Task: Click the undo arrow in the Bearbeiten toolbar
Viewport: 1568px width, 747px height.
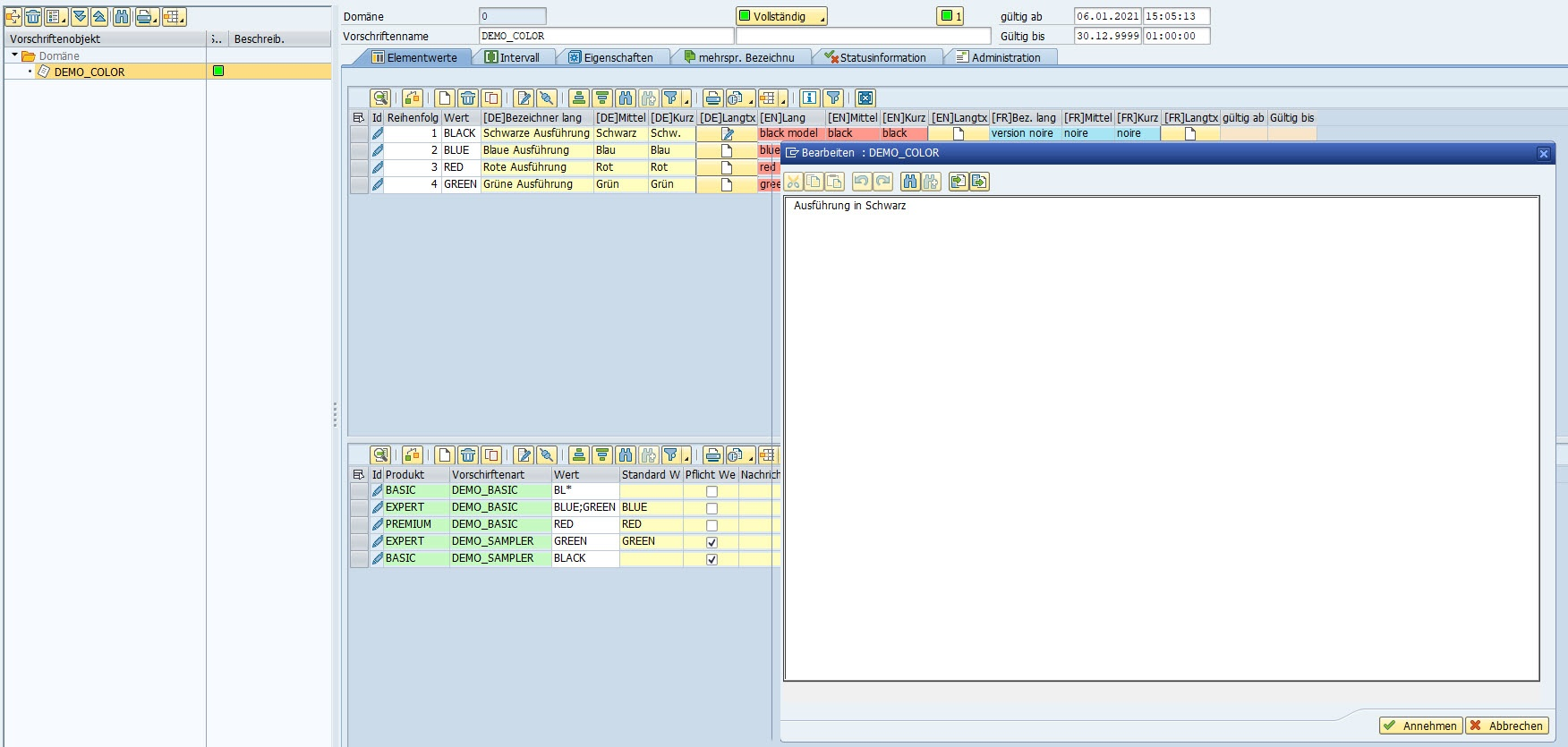Action: click(x=861, y=182)
